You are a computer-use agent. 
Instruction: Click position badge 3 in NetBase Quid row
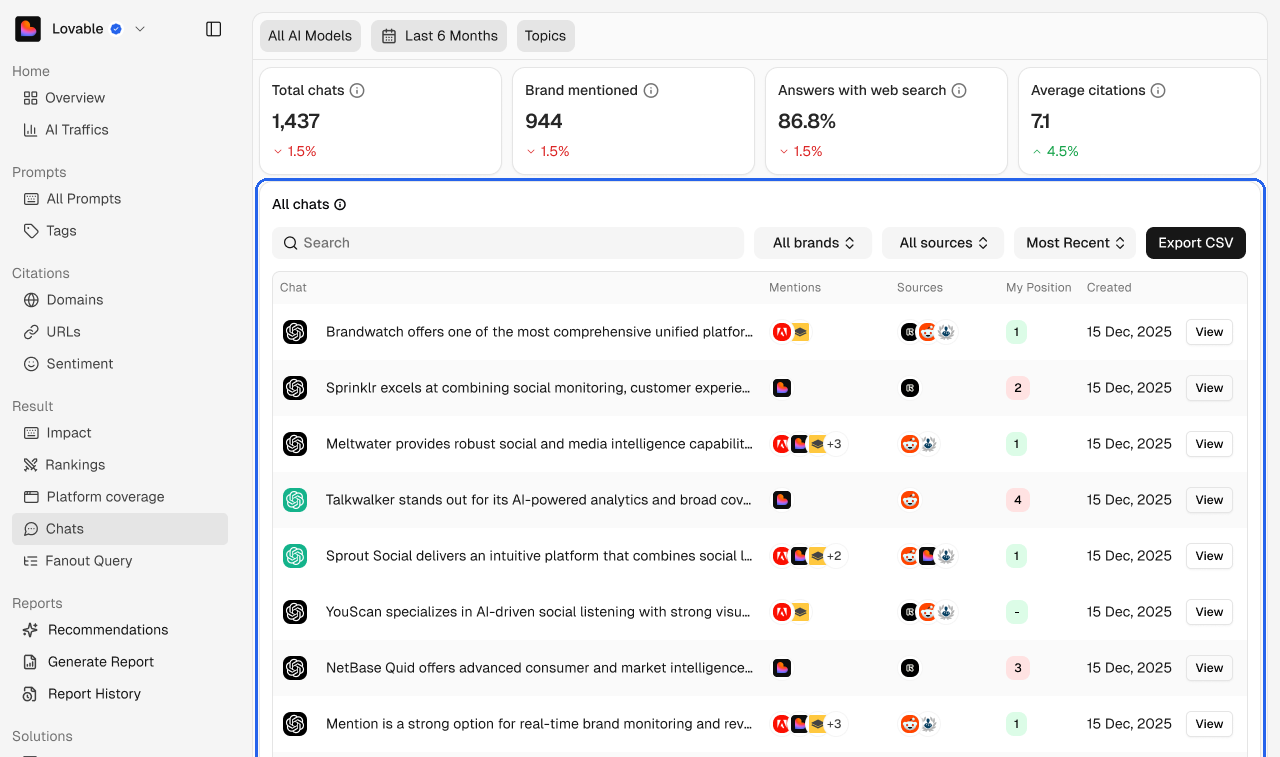1017,668
